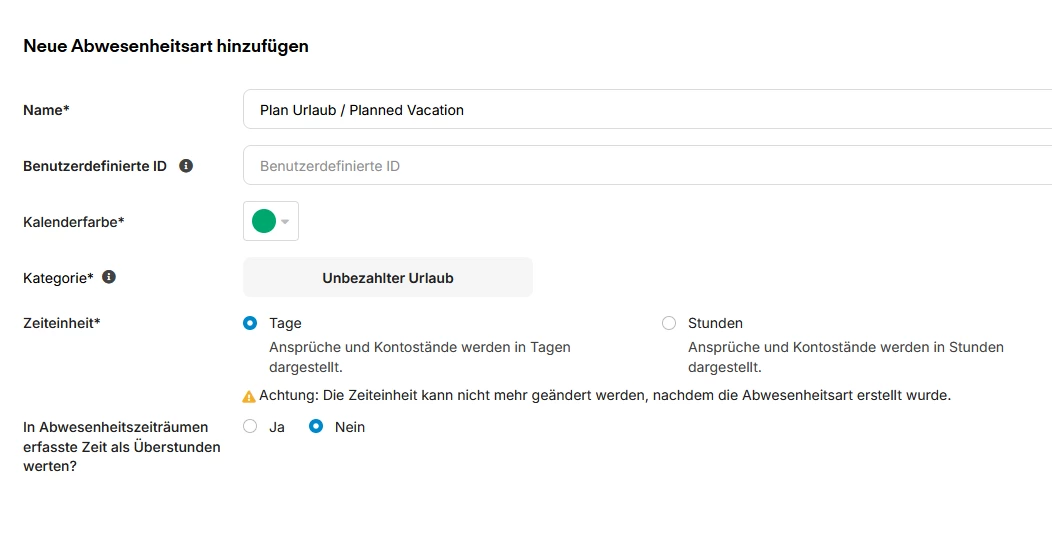Click the Achtung warning message text

604,395
